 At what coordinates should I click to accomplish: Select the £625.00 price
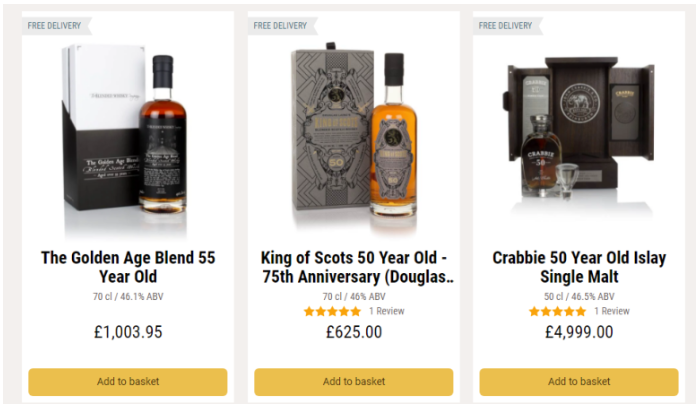(x=354, y=332)
